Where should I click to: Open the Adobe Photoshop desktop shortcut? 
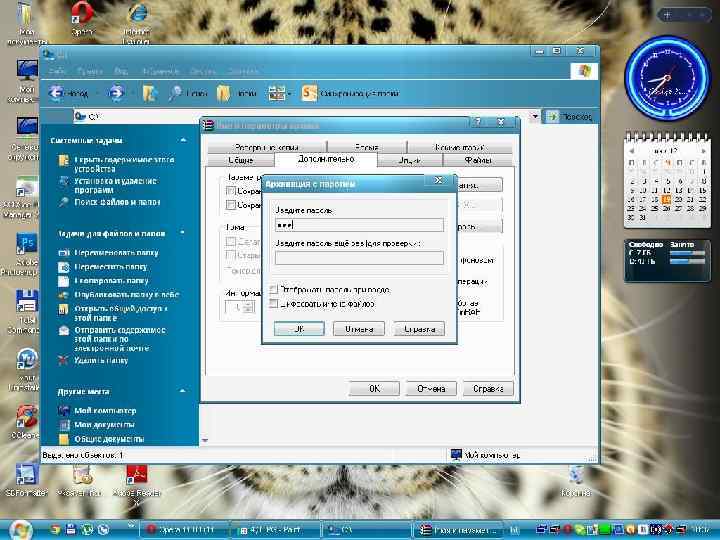tap(25, 254)
